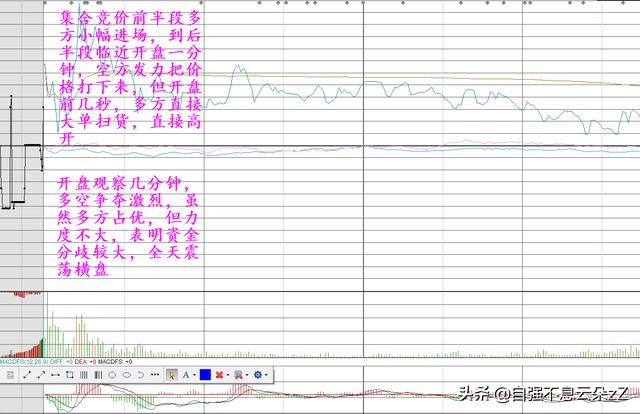640x414 pixels.
Task: Select the line segment drawing tool
Action: [27, 375]
